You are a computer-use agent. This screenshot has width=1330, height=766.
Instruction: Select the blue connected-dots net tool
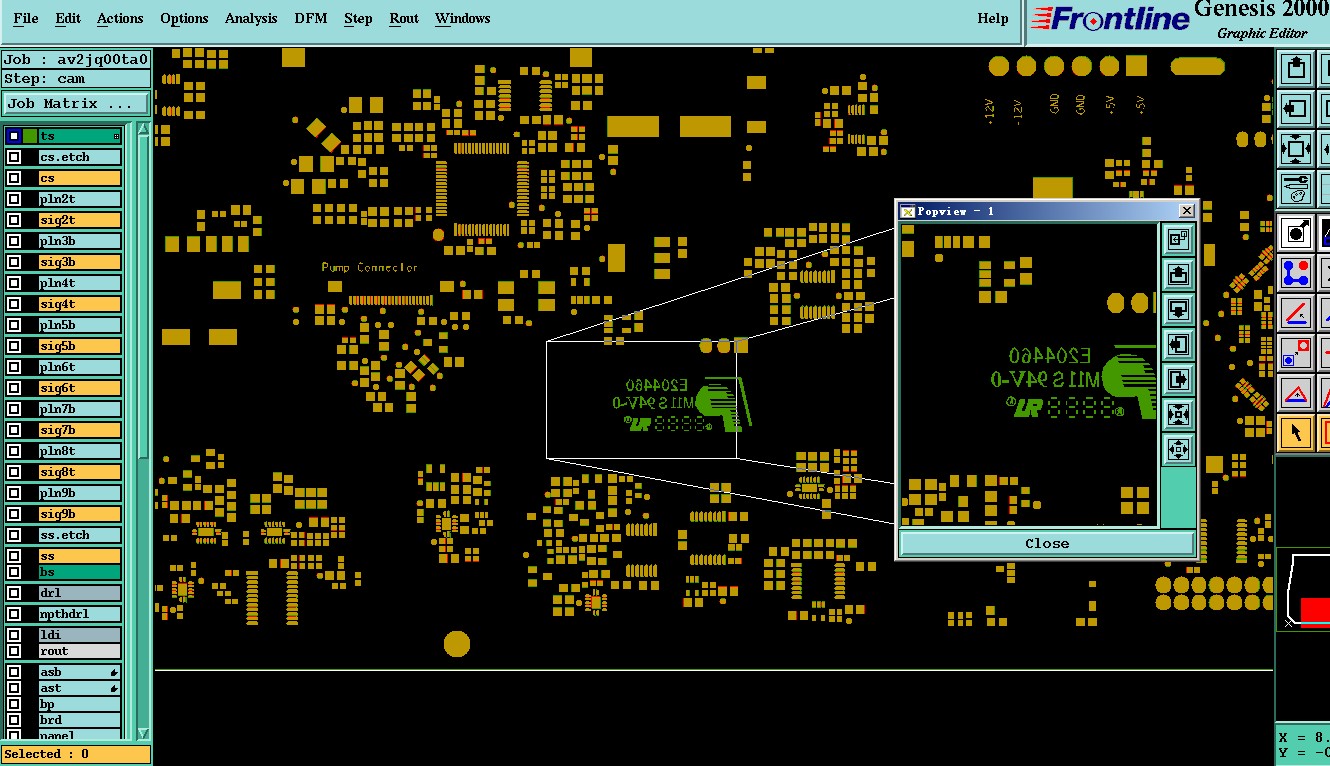pyautogui.click(x=1296, y=272)
